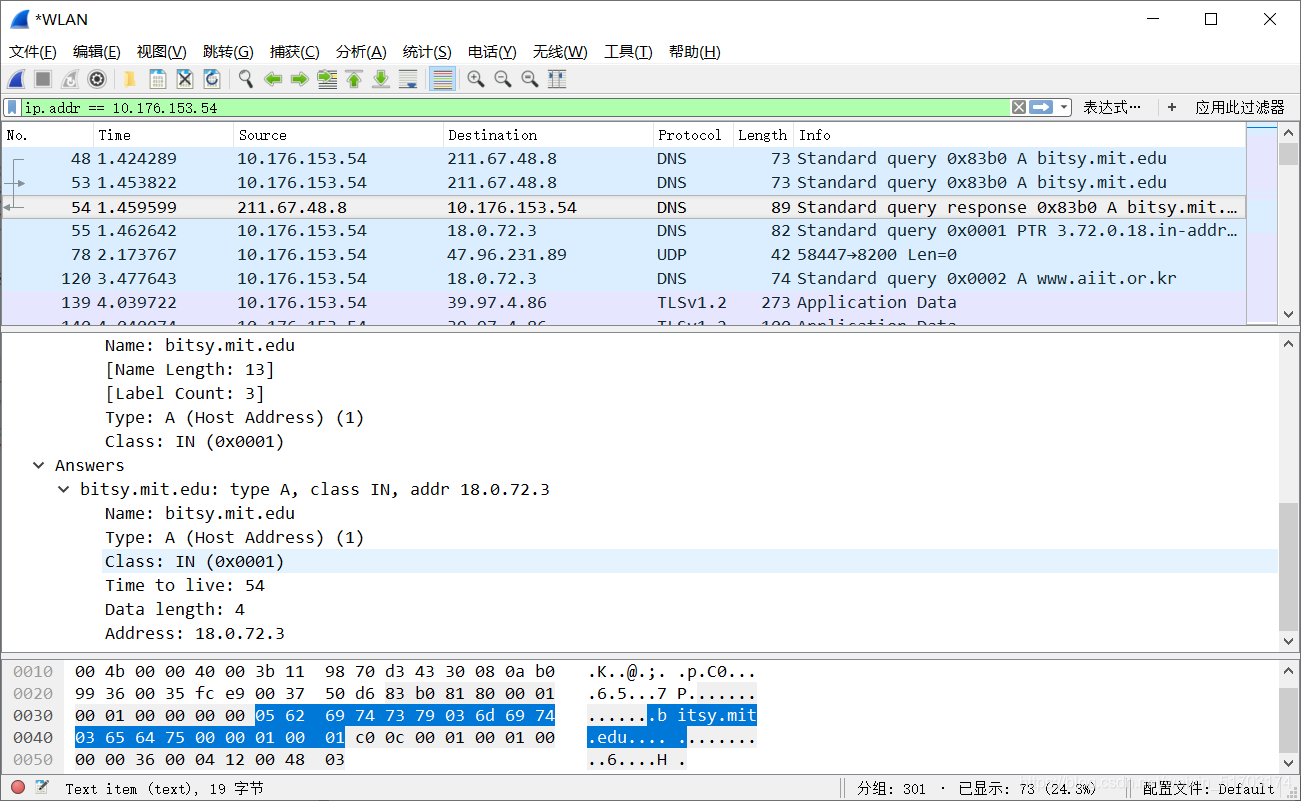Start capture with the shark fin icon

17,79
